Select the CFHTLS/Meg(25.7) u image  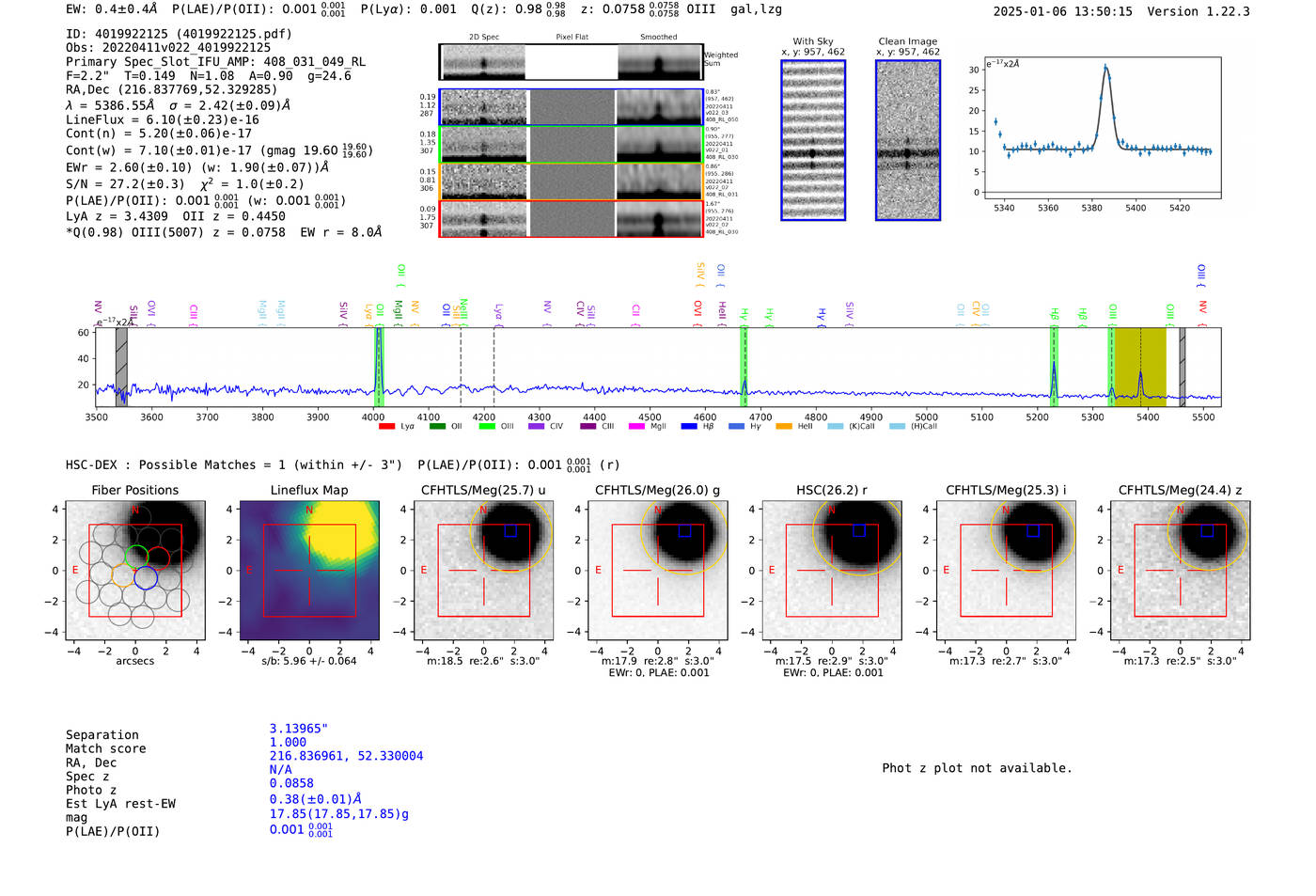(483, 570)
